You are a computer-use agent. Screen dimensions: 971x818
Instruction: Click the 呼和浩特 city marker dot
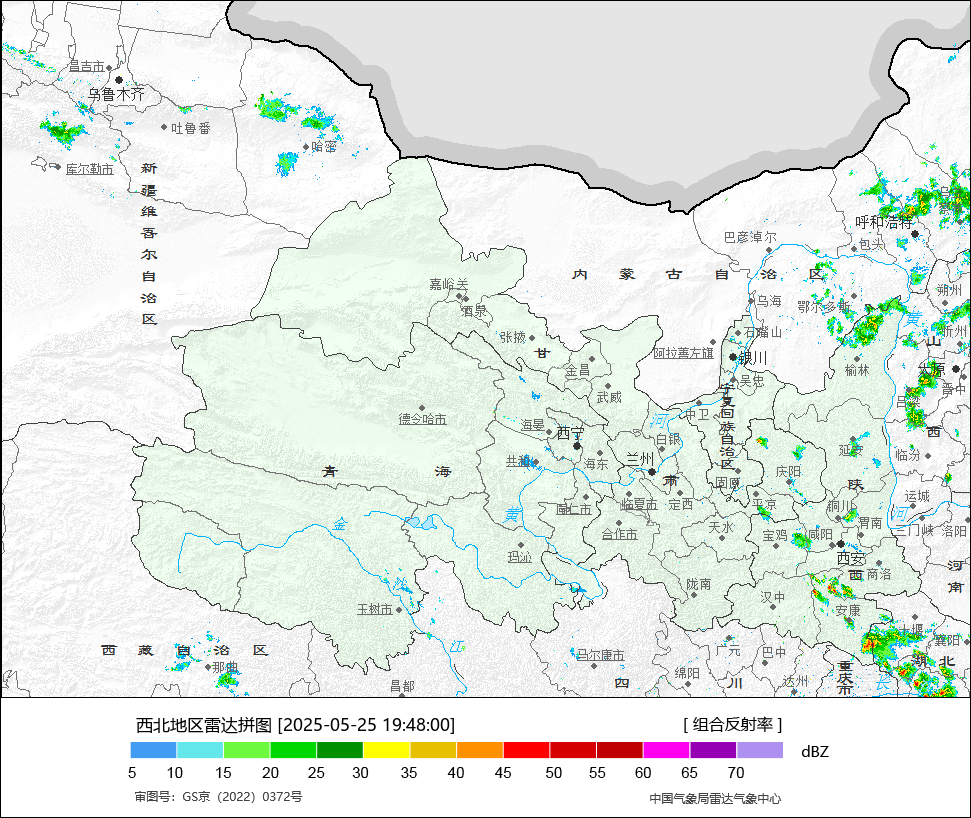pos(915,233)
